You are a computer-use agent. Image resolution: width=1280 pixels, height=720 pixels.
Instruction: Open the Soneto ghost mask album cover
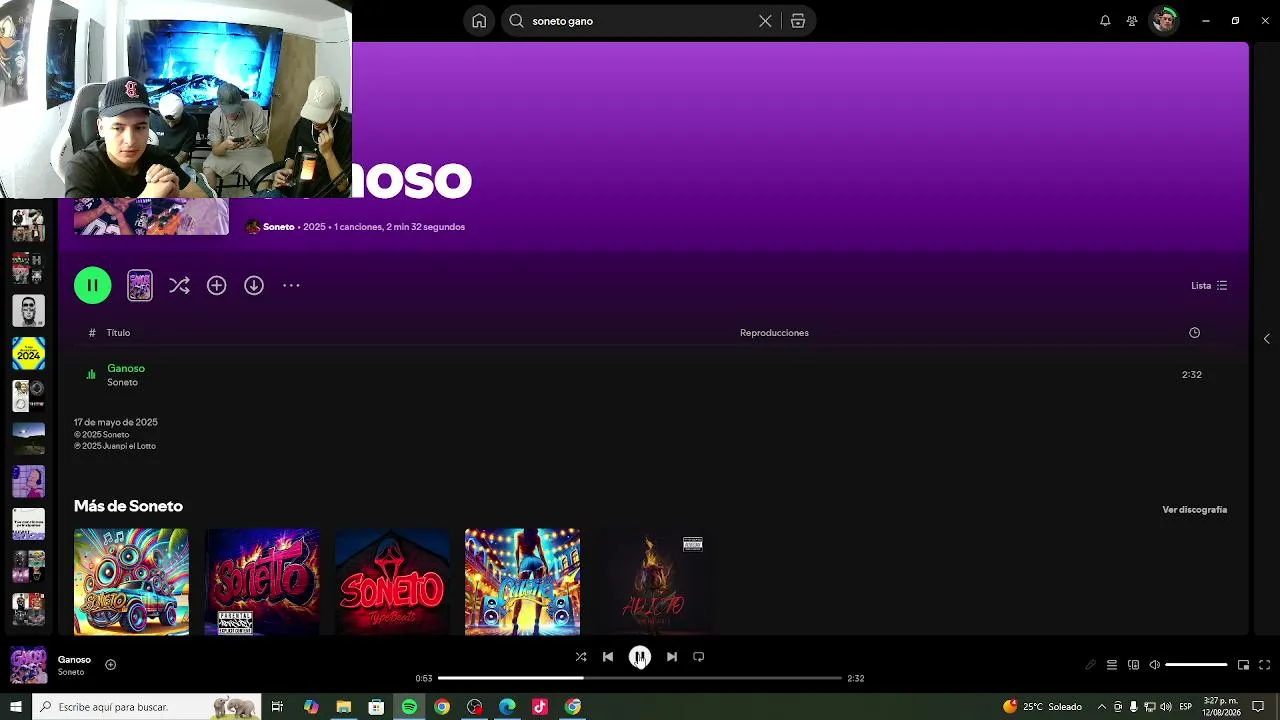click(x=392, y=582)
